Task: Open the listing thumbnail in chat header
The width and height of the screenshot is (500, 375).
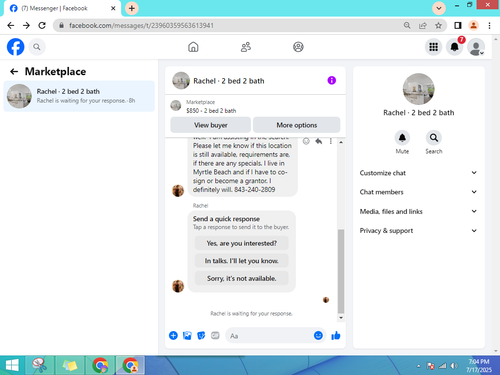Action: [x=181, y=81]
